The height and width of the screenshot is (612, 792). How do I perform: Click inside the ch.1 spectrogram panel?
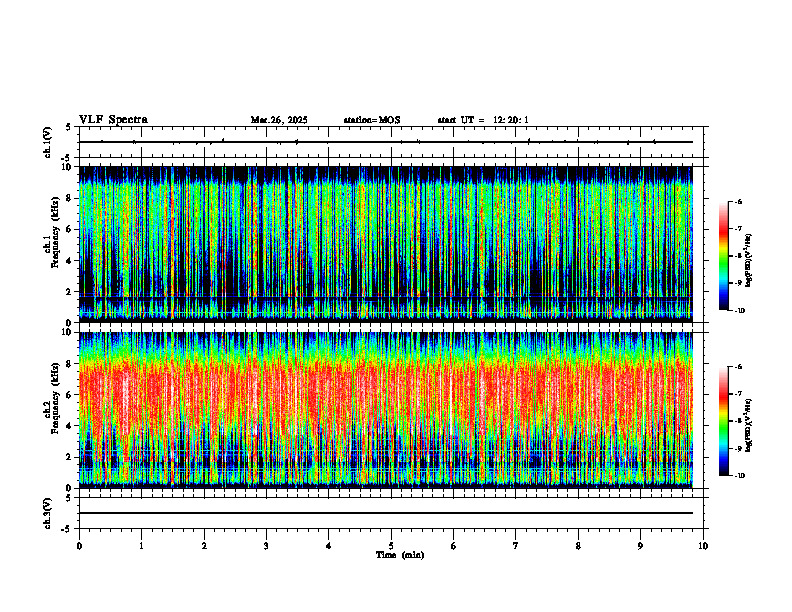(x=385, y=244)
